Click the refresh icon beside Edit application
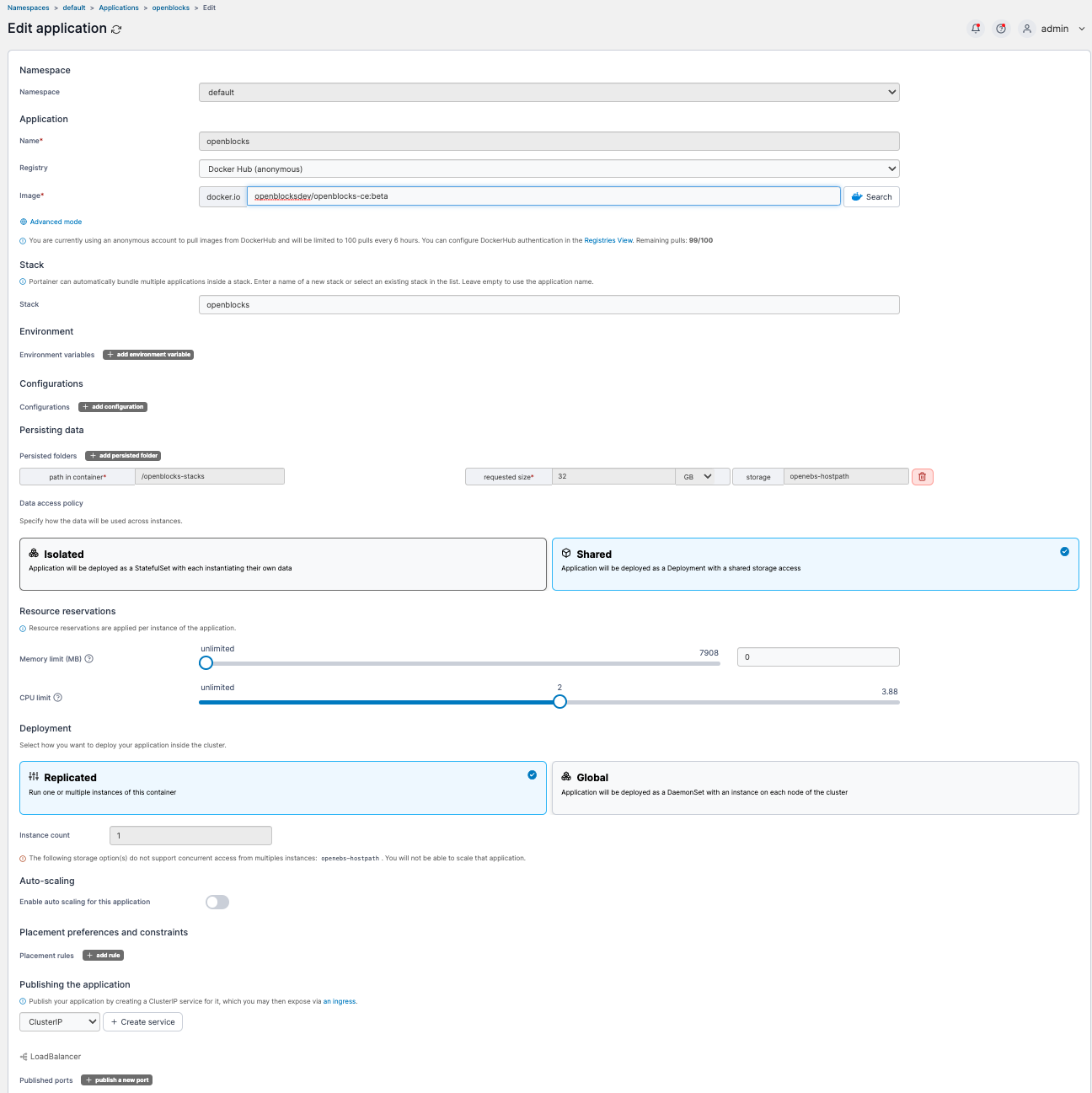1092x1093 pixels. [x=116, y=29]
